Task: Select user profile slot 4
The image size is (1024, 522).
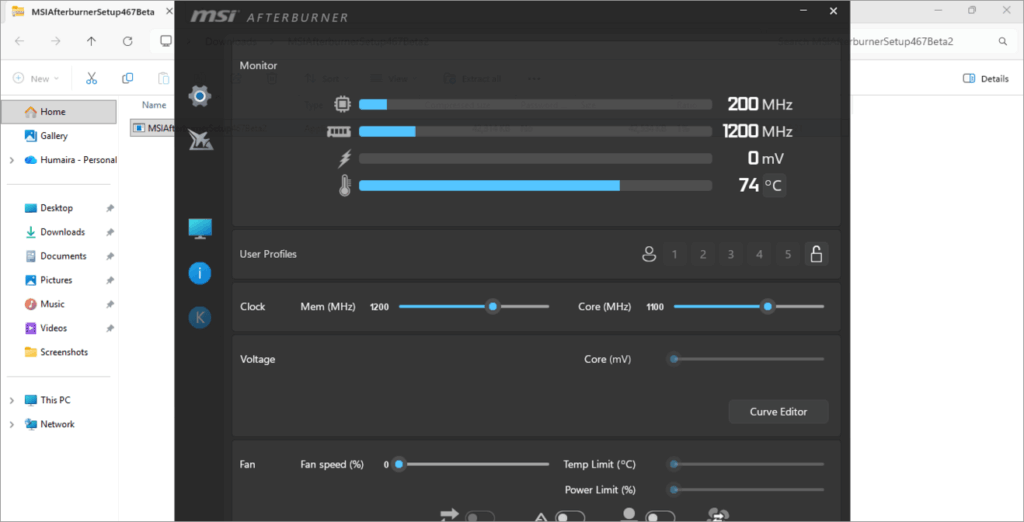Action: (x=759, y=254)
